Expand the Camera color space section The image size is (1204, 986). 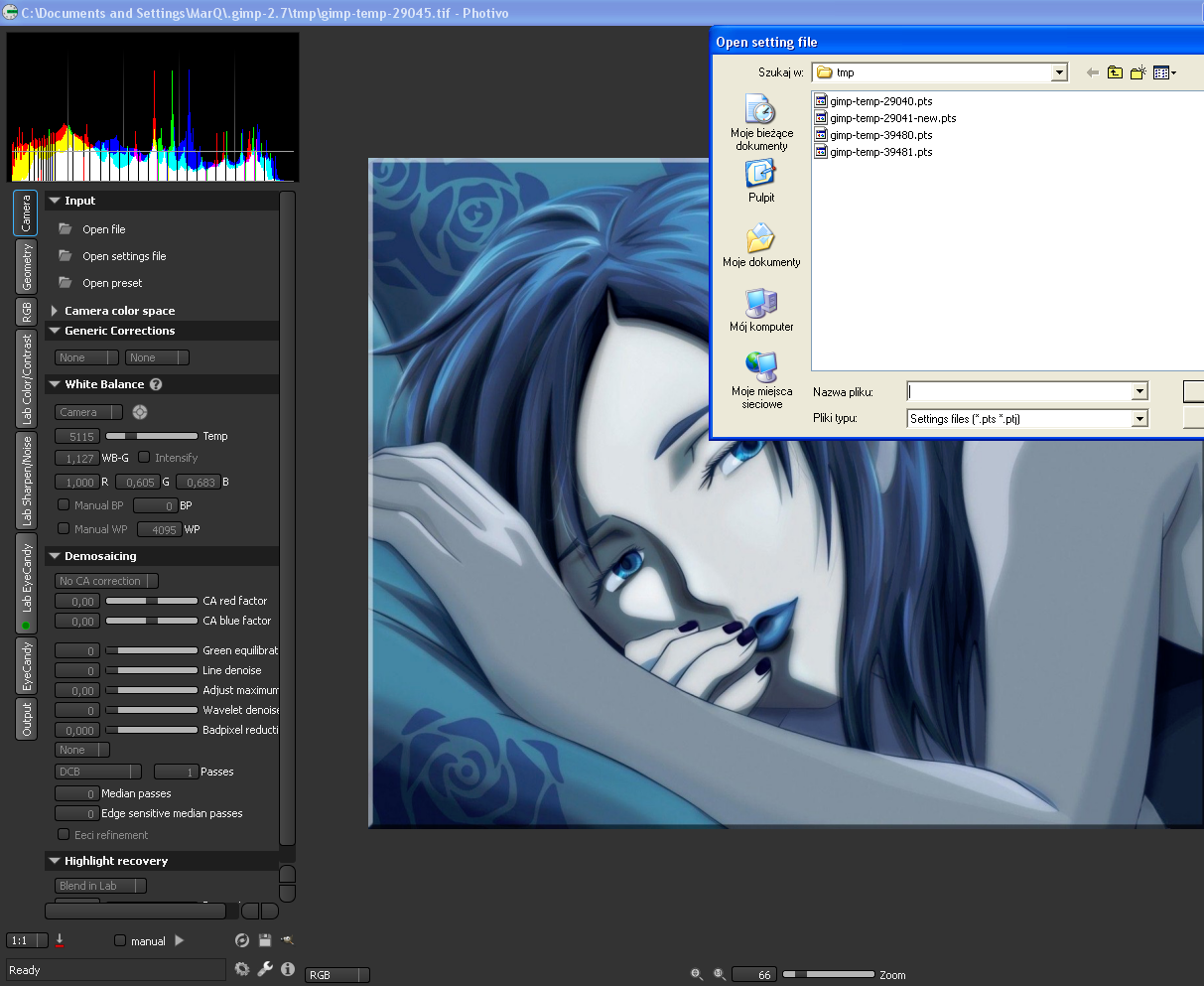click(x=55, y=311)
